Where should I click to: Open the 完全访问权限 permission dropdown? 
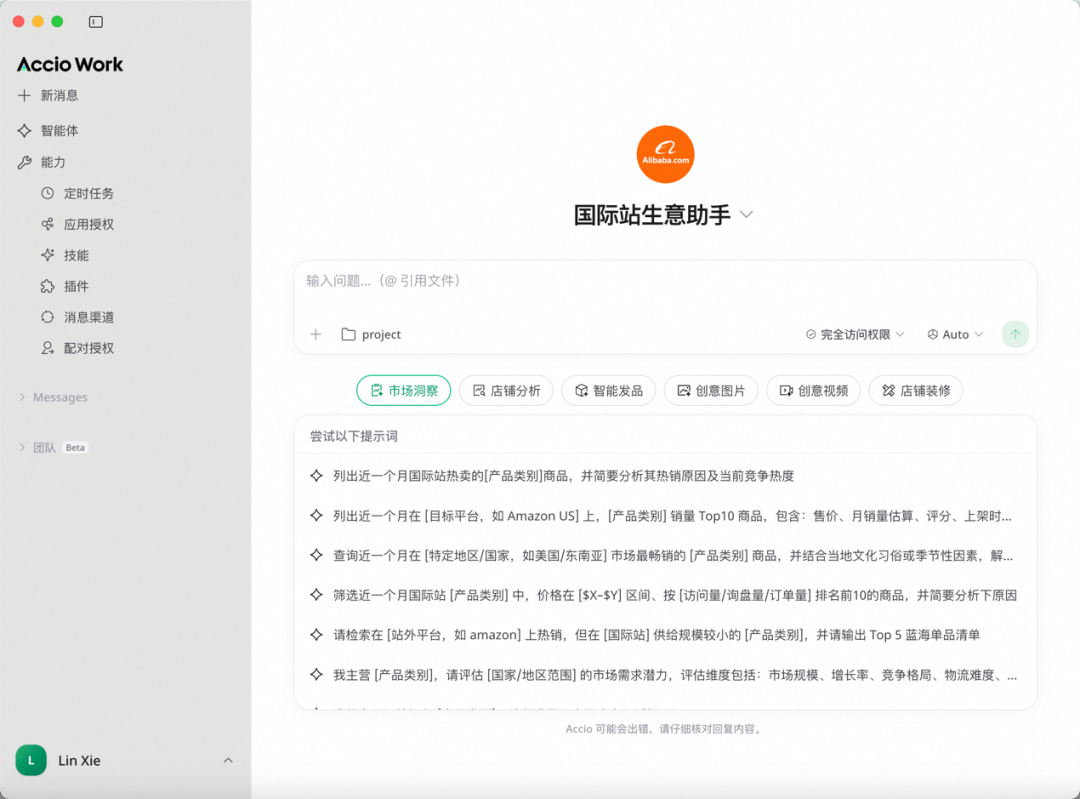[855, 334]
